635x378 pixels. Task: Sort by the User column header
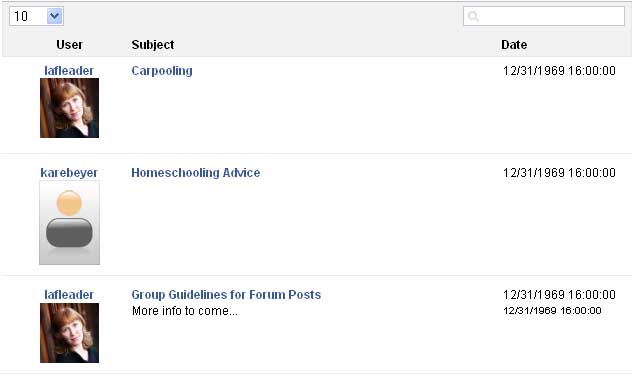pyautogui.click(x=69, y=45)
